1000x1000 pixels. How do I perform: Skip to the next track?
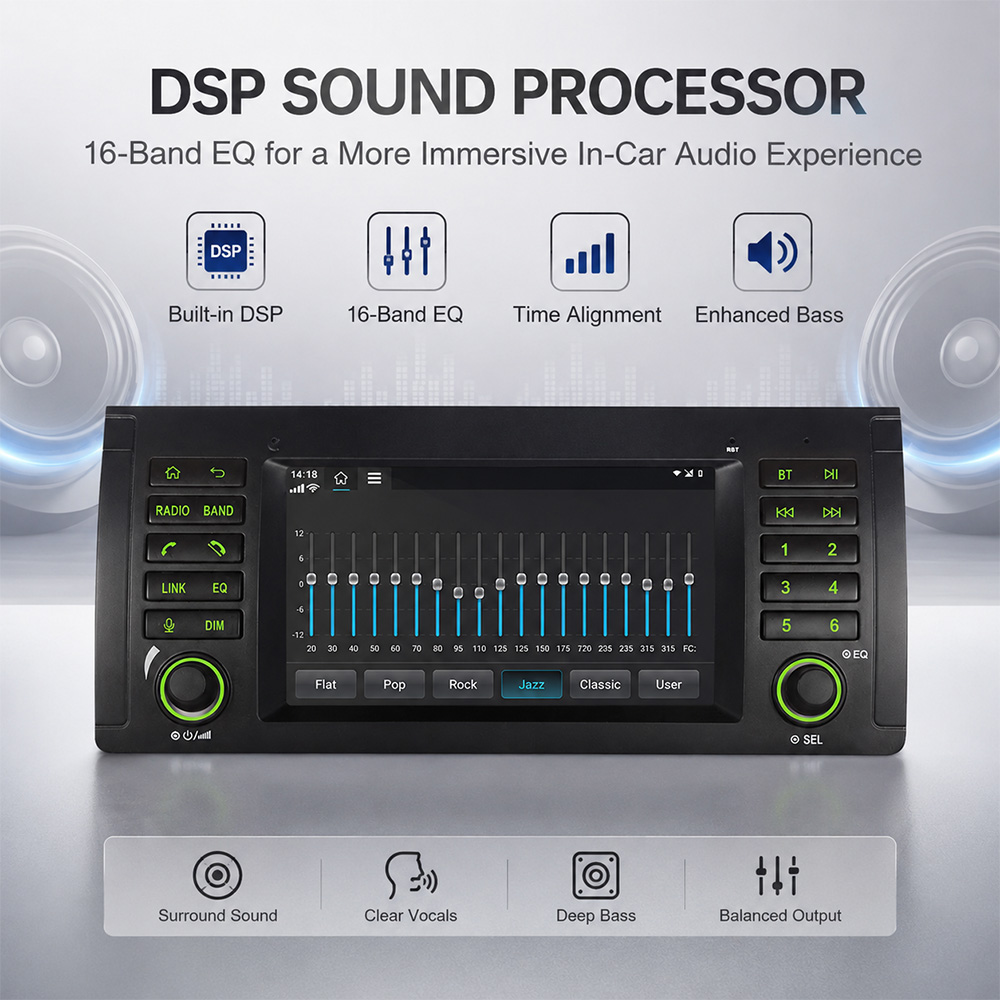832,512
